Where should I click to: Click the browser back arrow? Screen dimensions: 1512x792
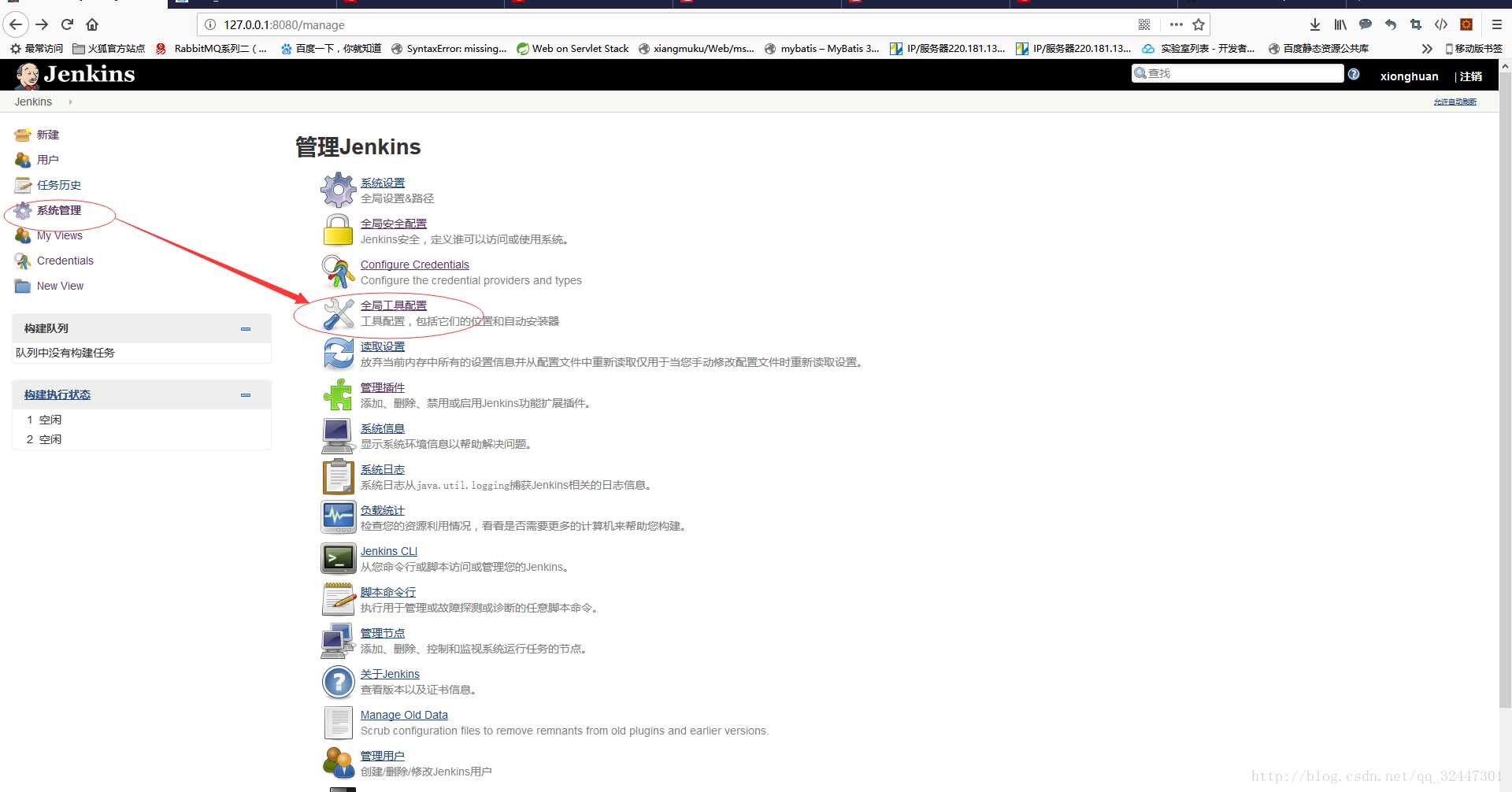16,24
